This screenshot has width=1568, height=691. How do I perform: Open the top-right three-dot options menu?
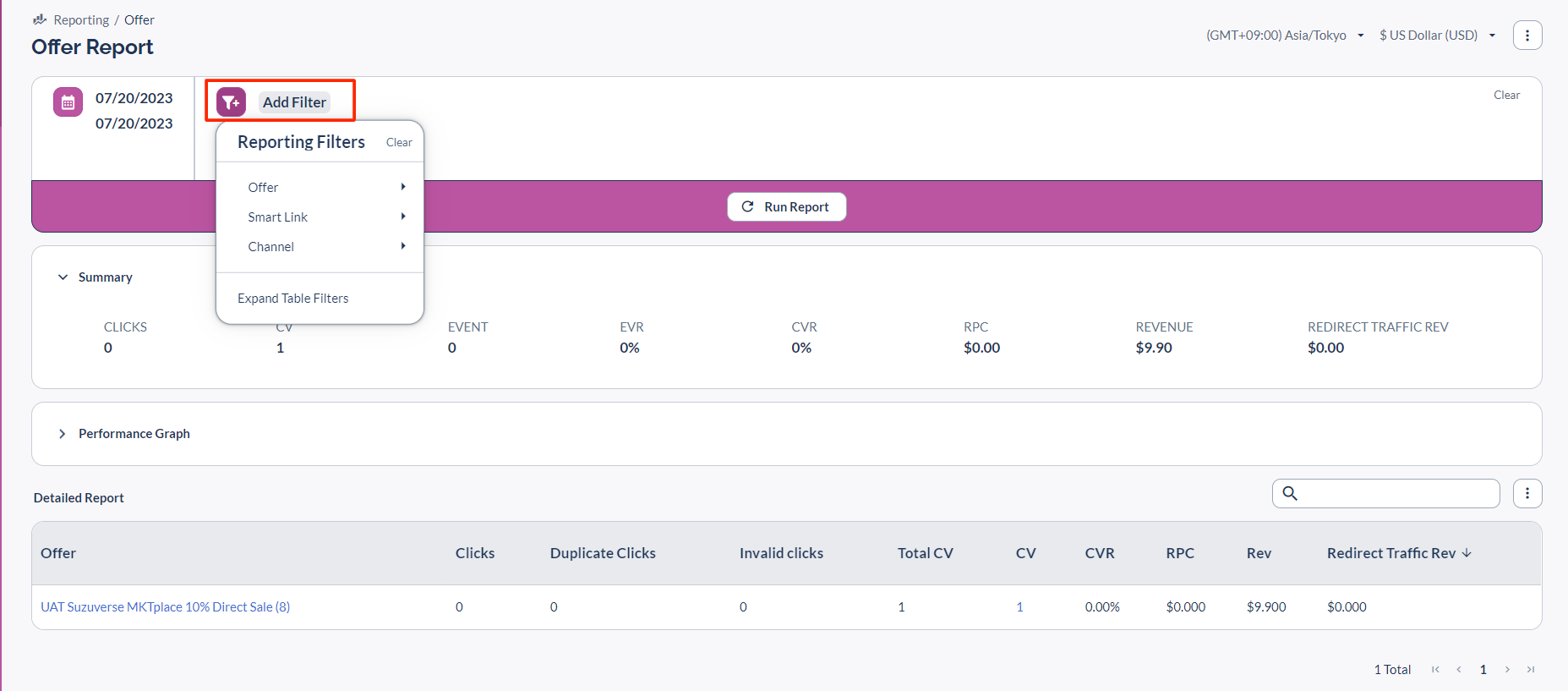1527,36
